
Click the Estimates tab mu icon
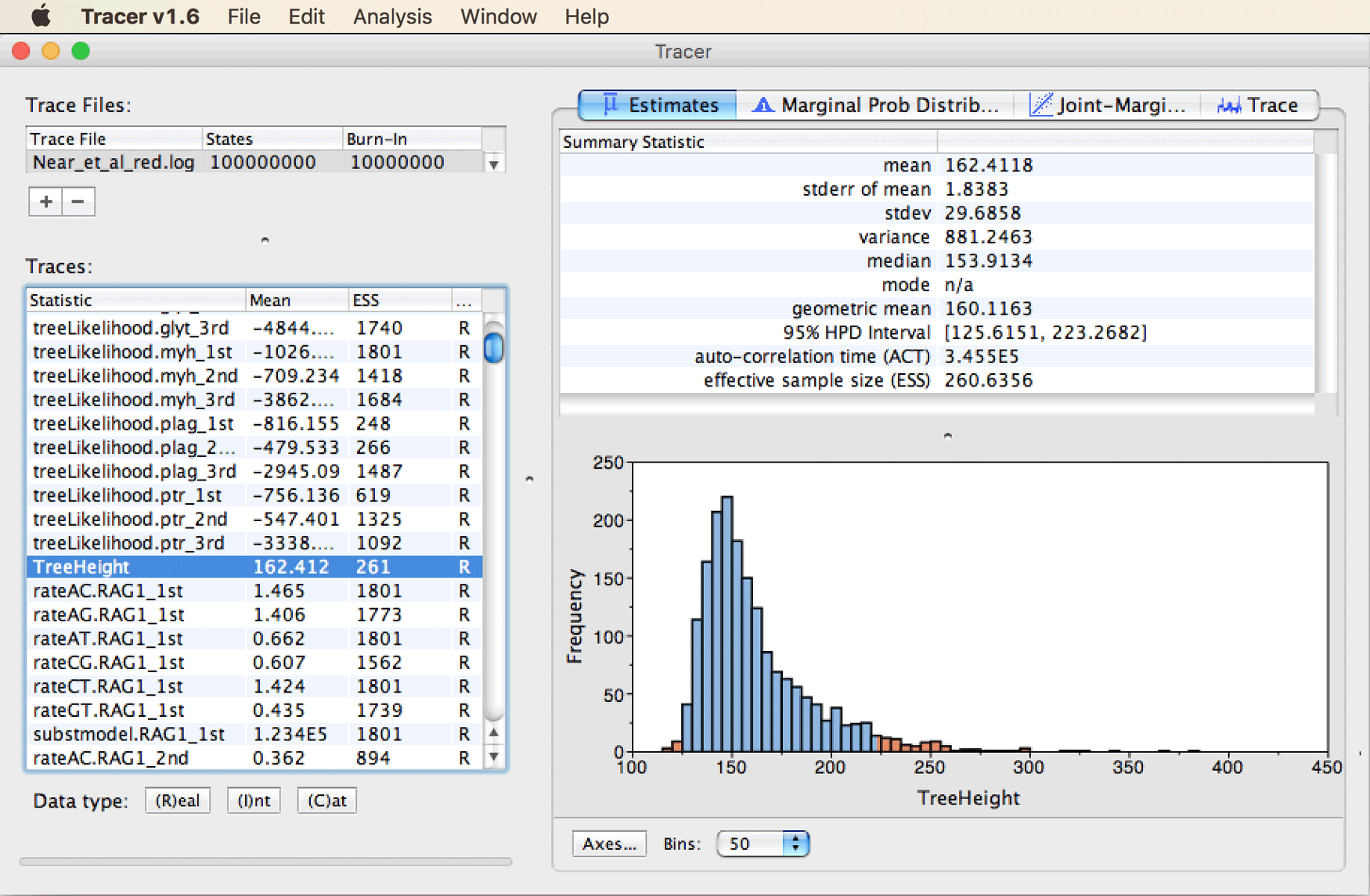pos(611,104)
